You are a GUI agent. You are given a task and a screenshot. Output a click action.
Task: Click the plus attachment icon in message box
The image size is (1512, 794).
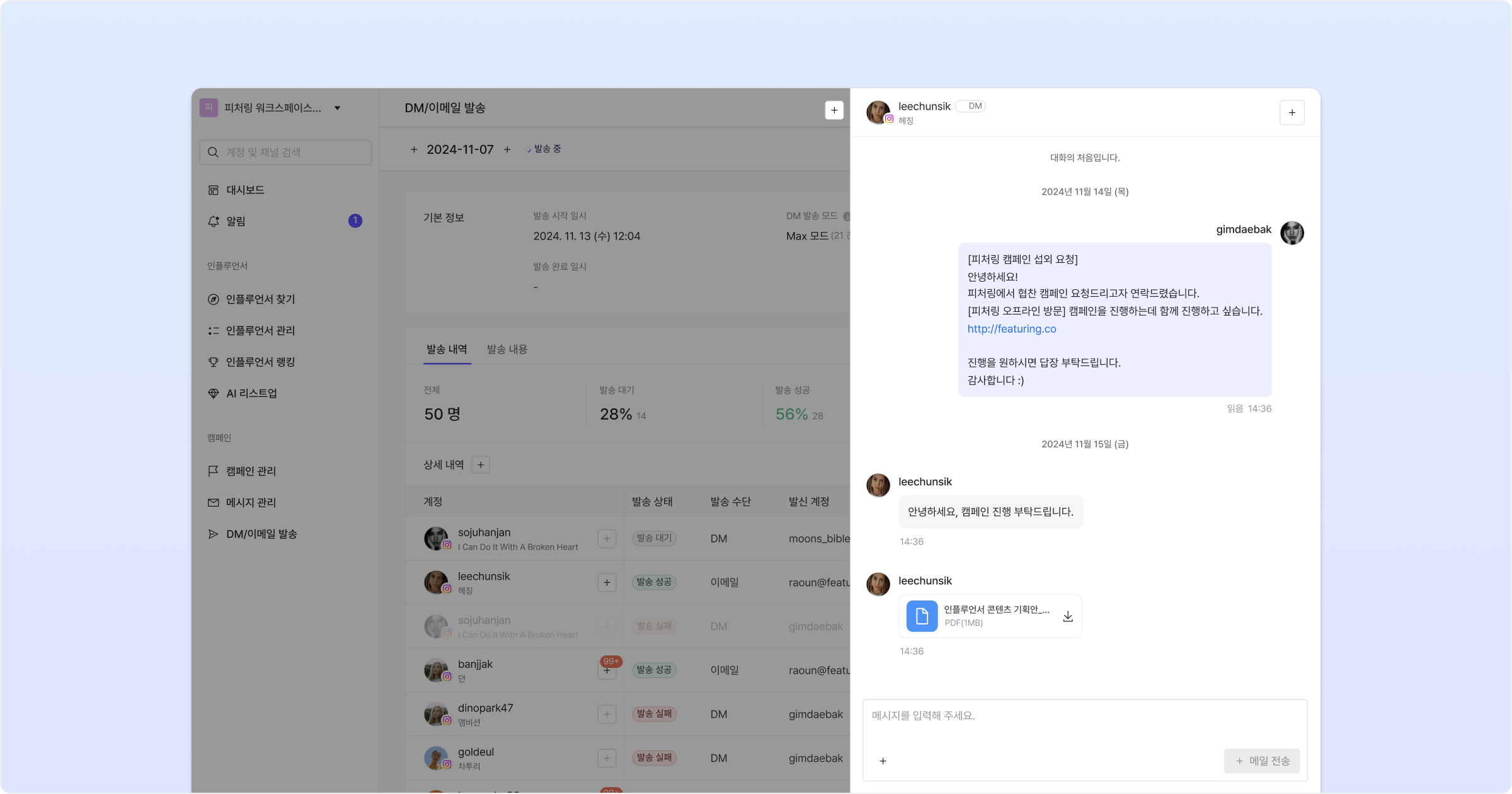coord(883,761)
